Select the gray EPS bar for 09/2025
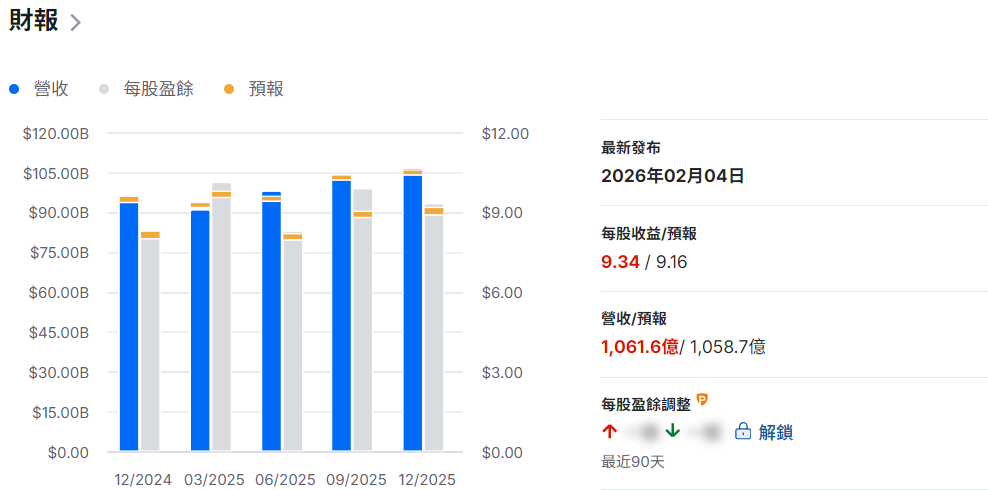988x490 pixels. 363,320
